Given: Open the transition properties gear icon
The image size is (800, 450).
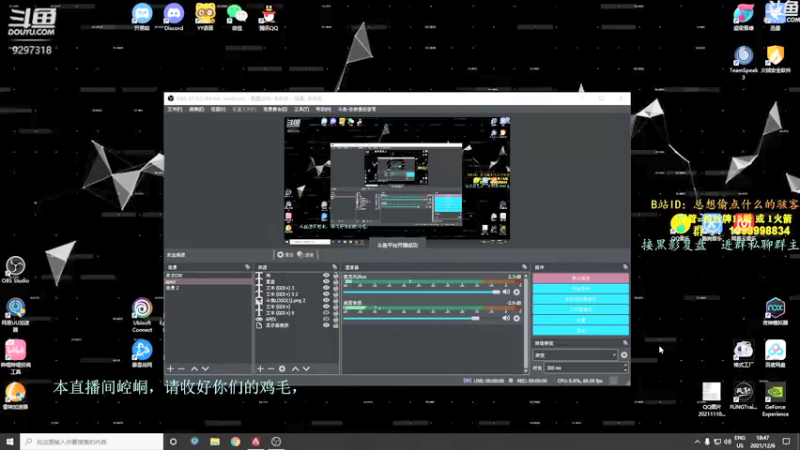Looking at the screenshot, I should (x=624, y=355).
